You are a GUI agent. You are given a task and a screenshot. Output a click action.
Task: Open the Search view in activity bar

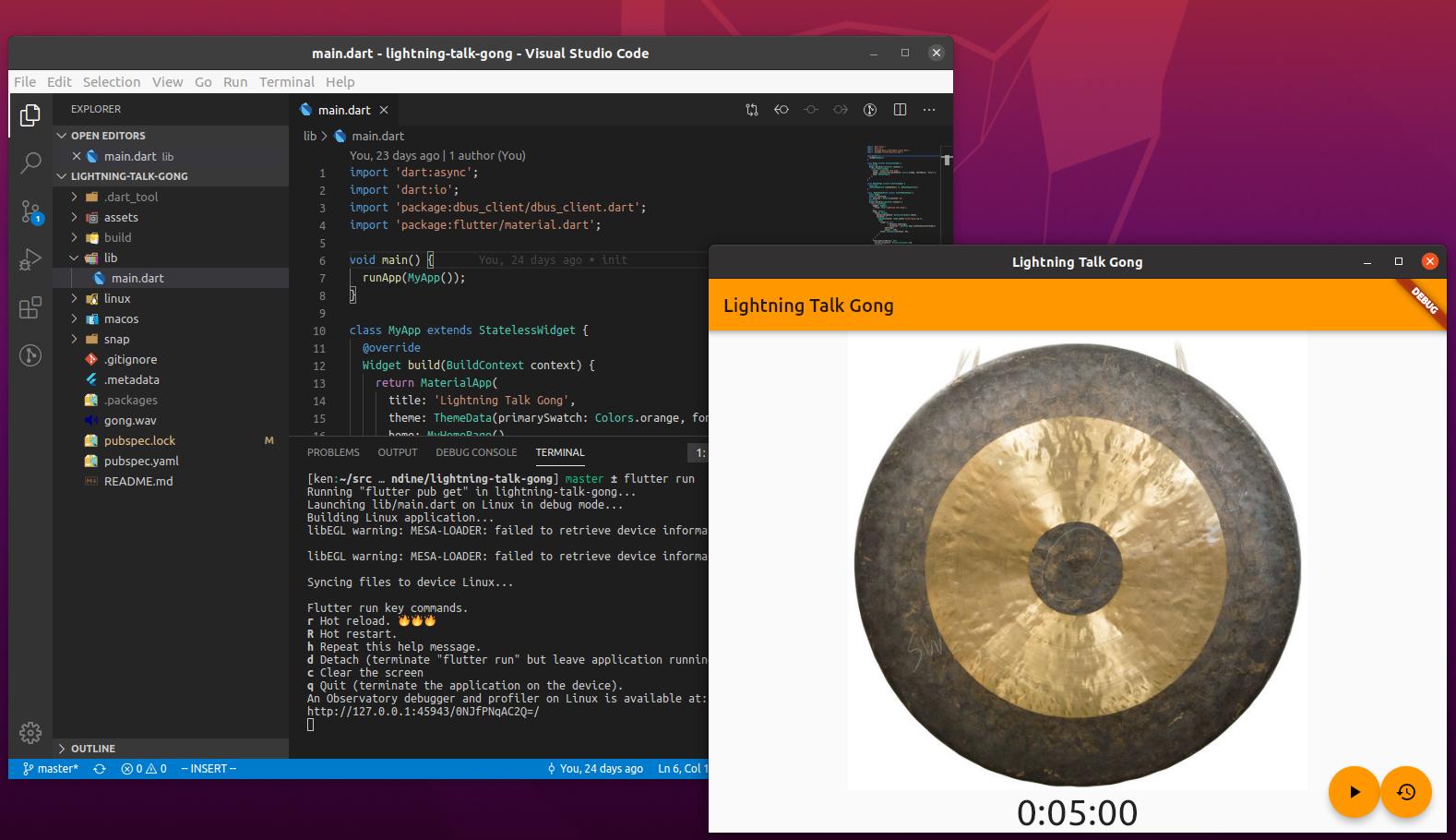(x=30, y=163)
